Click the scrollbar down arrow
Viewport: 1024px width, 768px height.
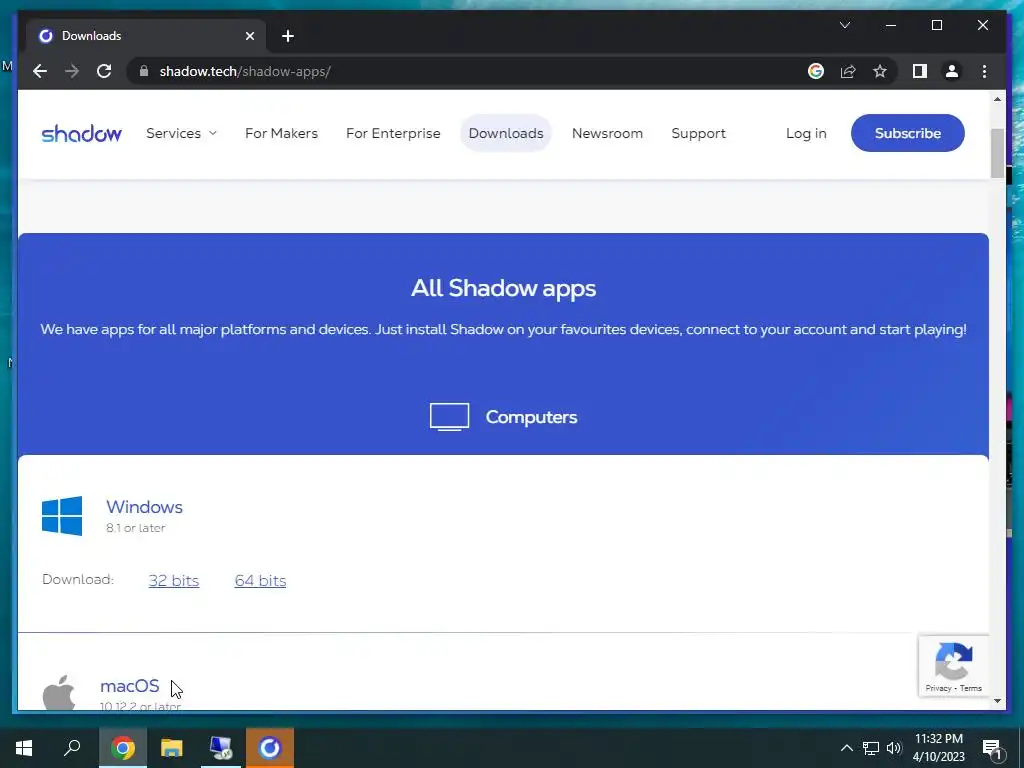click(x=997, y=701)
